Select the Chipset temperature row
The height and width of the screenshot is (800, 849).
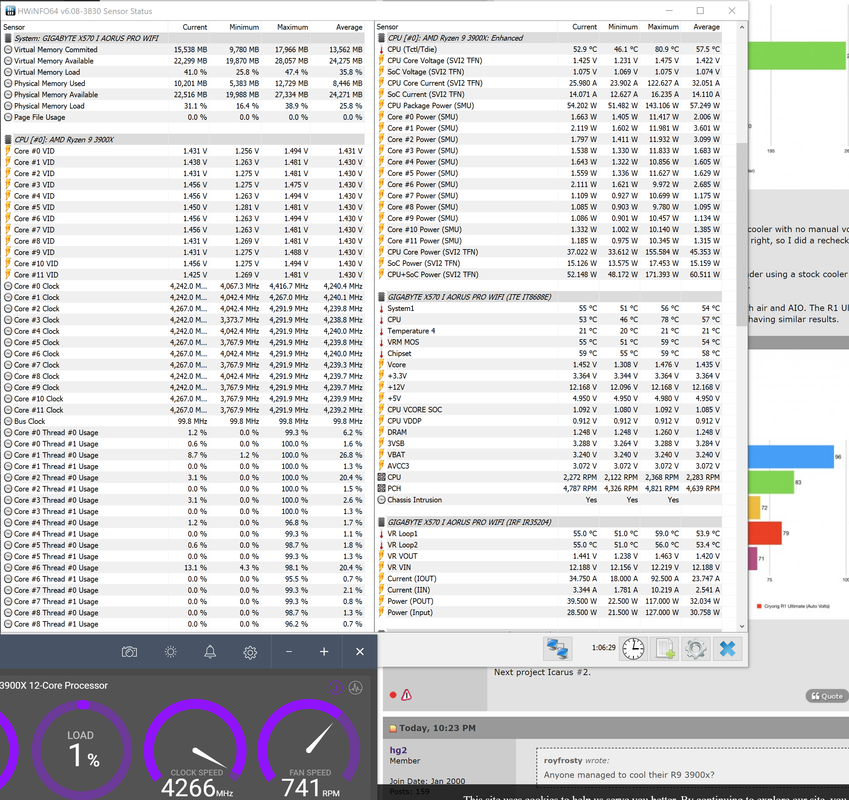(x=549, y=353)
